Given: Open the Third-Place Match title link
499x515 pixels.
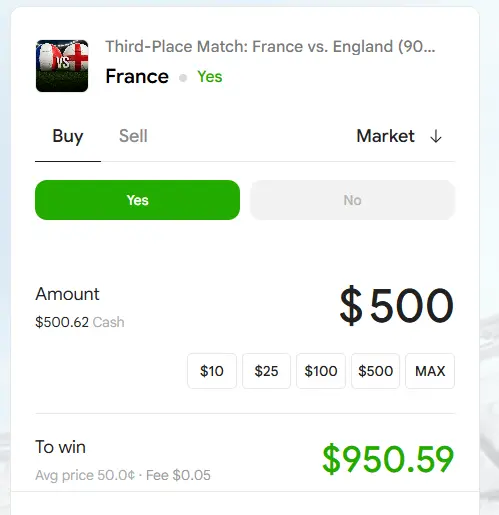Looking at the screenshot, I should pyautogui.click(x=270, y=46).
